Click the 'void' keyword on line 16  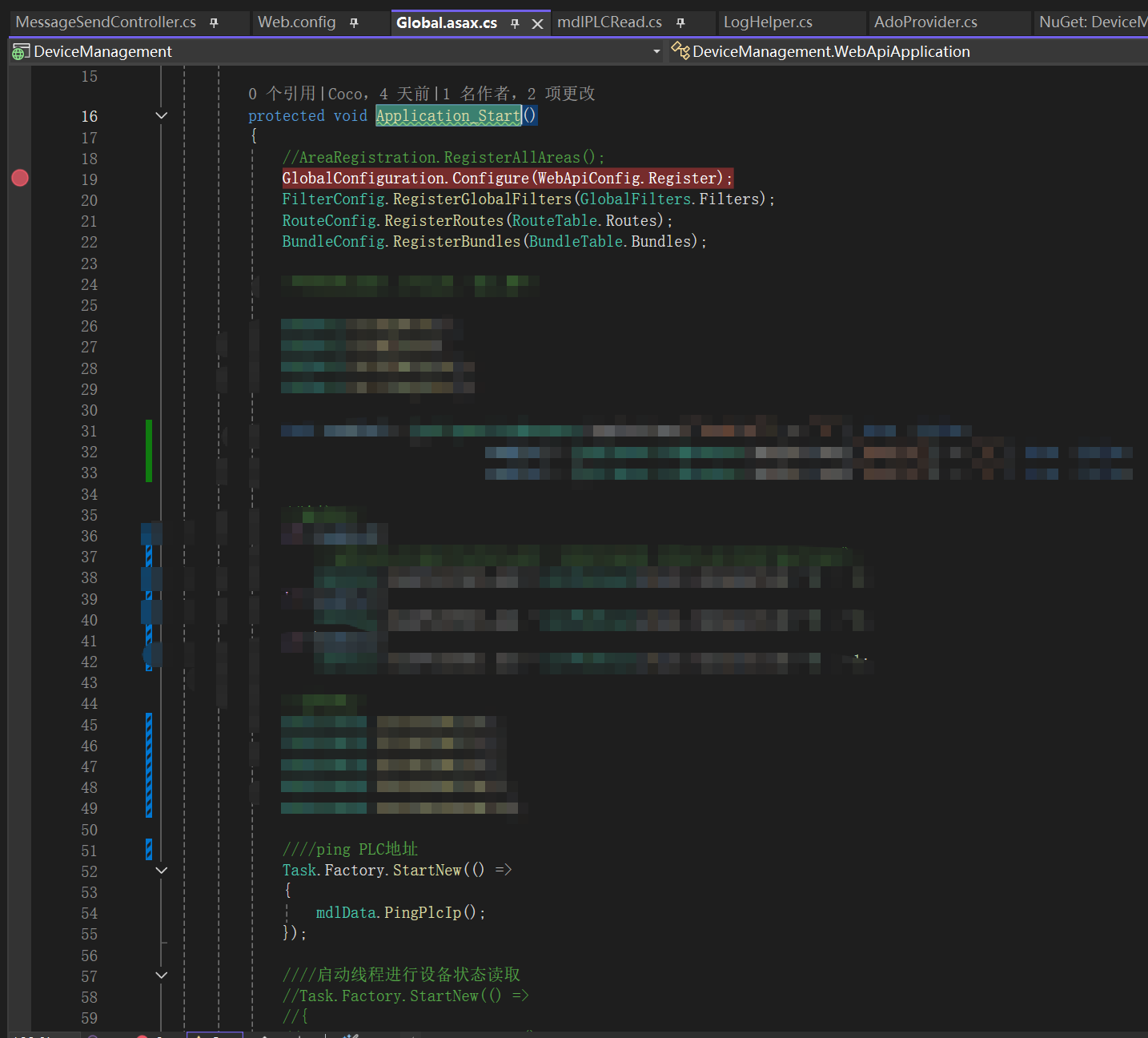click(351, 116)
